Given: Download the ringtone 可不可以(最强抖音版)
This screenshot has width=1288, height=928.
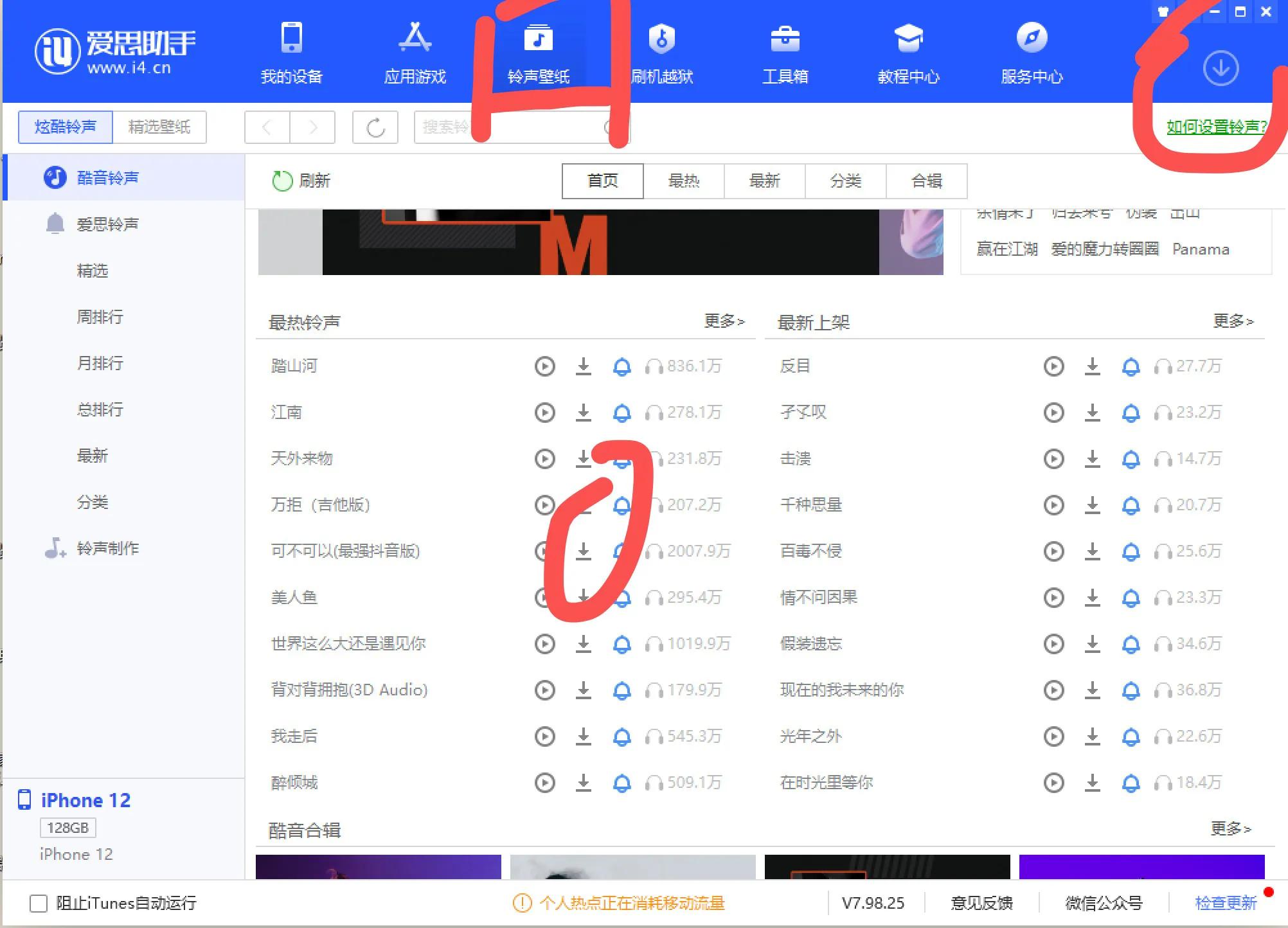Looking at the screenshot, I should [x=584, y=551].
